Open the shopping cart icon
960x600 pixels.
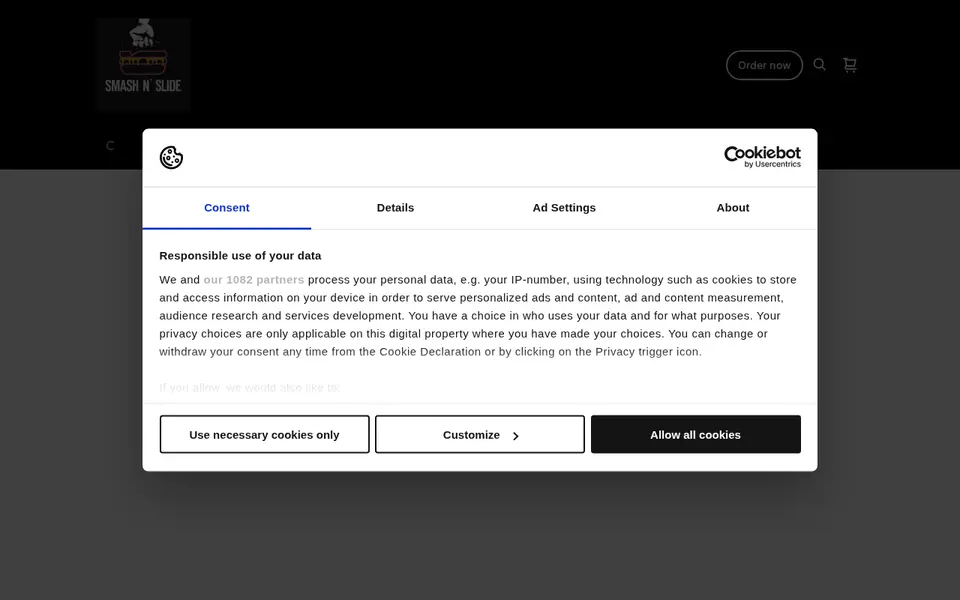[849, 65]
